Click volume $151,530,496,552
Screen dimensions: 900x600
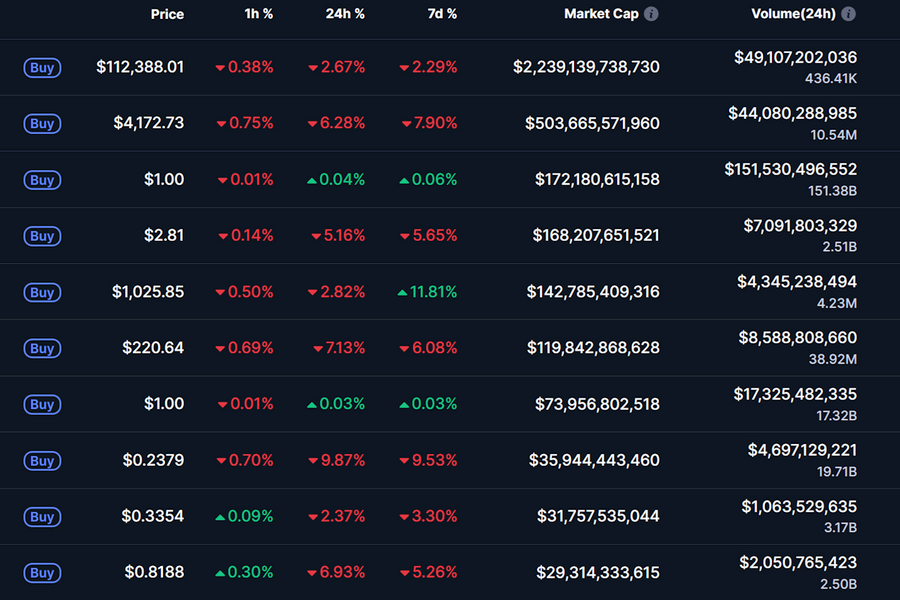790,169
